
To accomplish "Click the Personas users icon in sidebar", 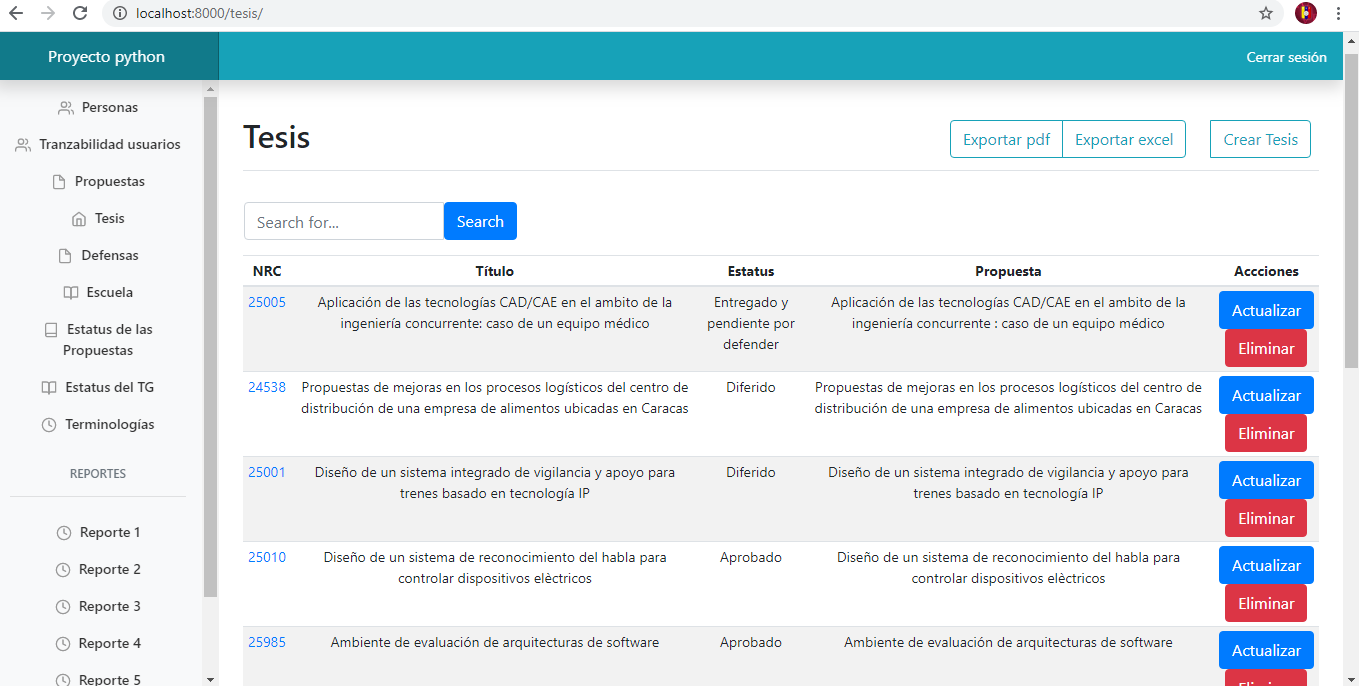I will (66, 107).
